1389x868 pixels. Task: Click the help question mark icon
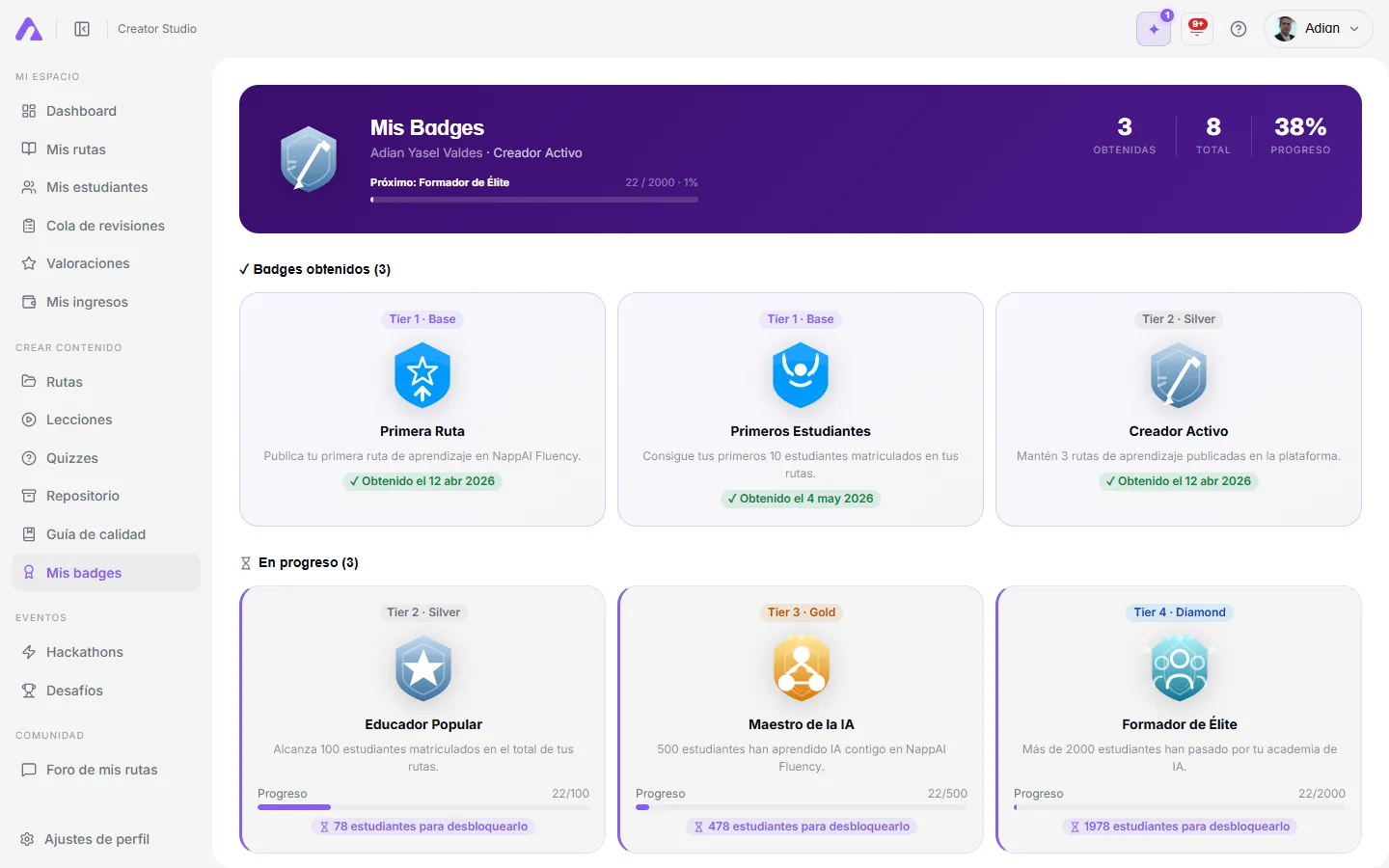(x=1239, y=29)
